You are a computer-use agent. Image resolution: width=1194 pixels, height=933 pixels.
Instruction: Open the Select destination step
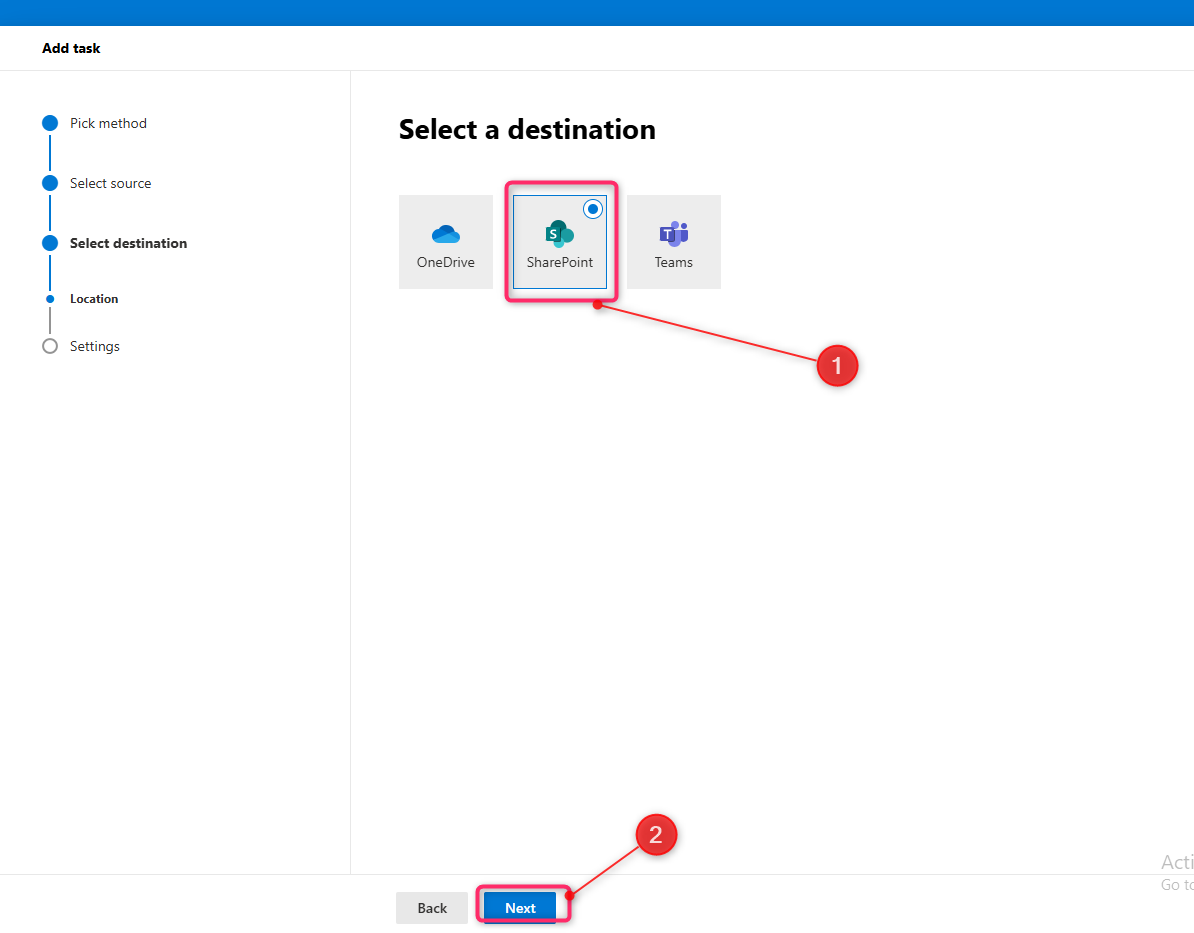click(128, 243)
